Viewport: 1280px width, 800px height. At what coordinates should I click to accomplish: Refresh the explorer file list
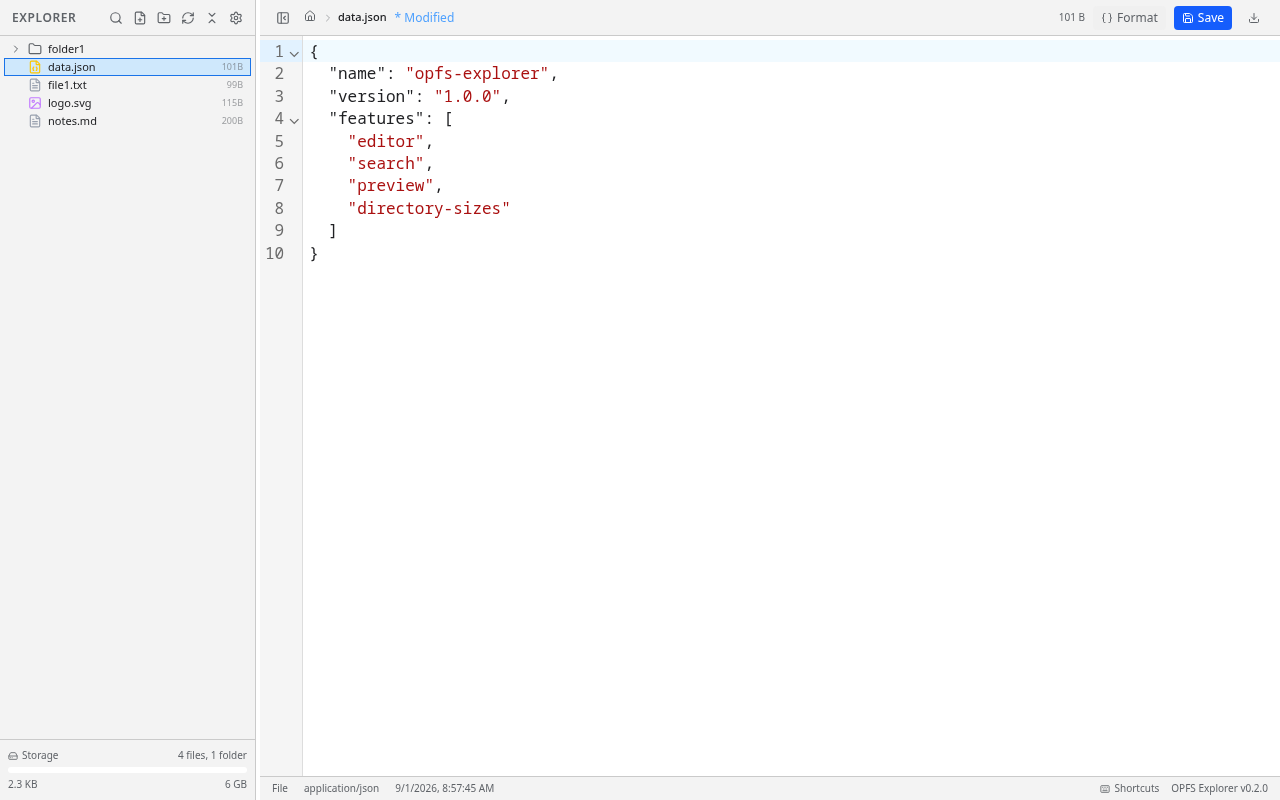pos(188,18)
